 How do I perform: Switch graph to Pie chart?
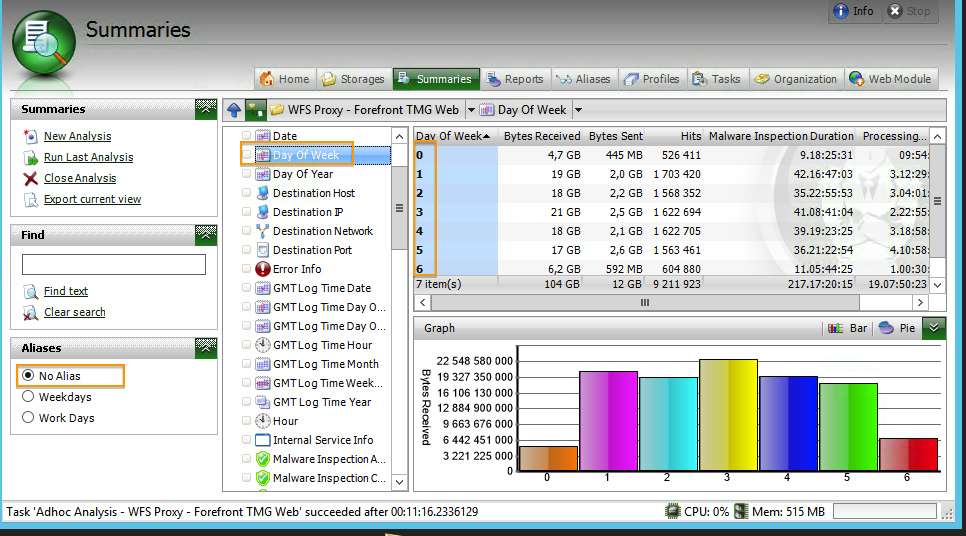(896, 328)
